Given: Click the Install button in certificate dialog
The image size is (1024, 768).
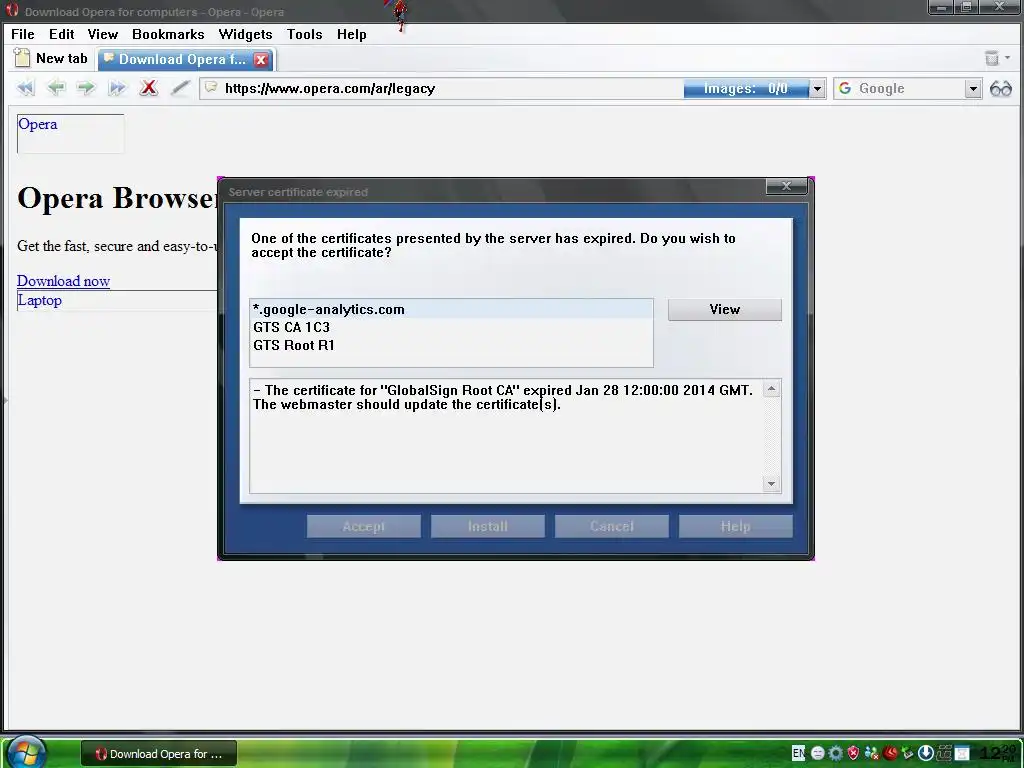Looking at the screenshot, I should coord(488,526).
